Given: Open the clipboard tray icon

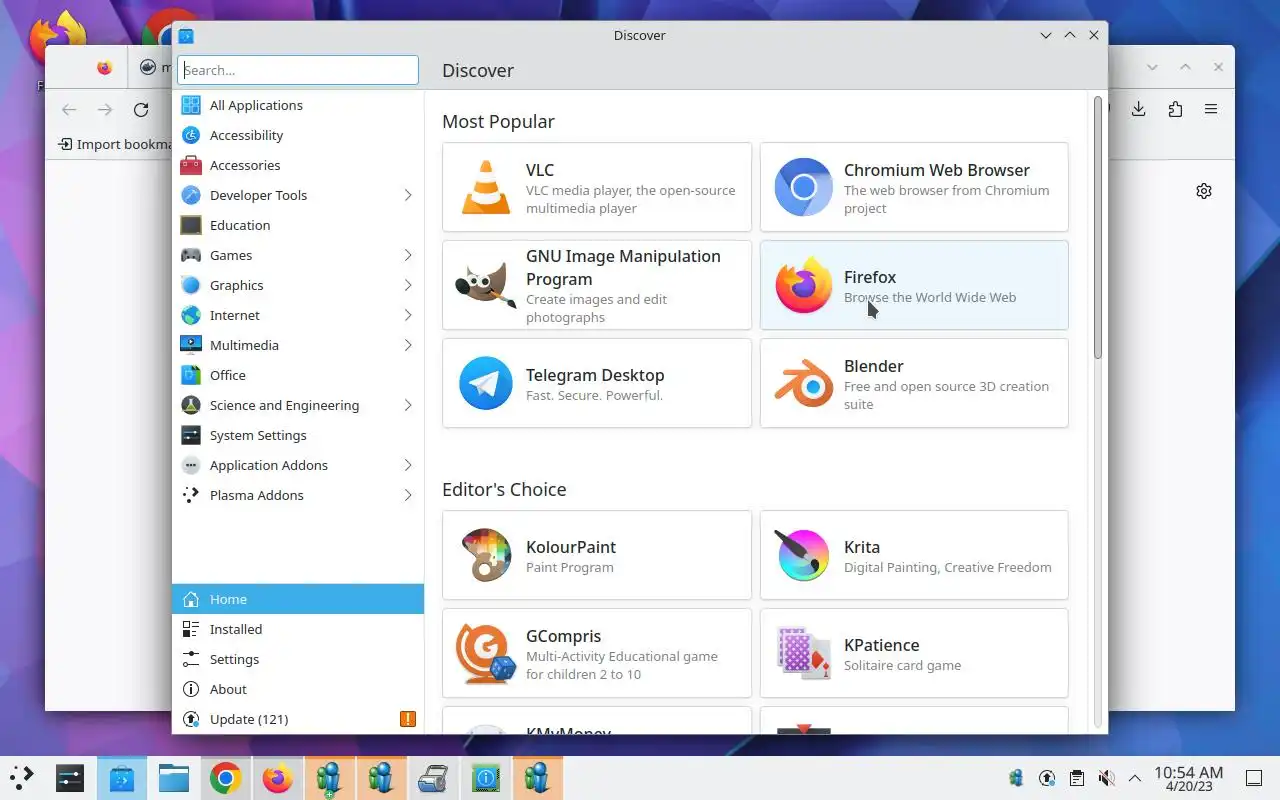Looking at the screenshot, I should (x=1076, y=778).
